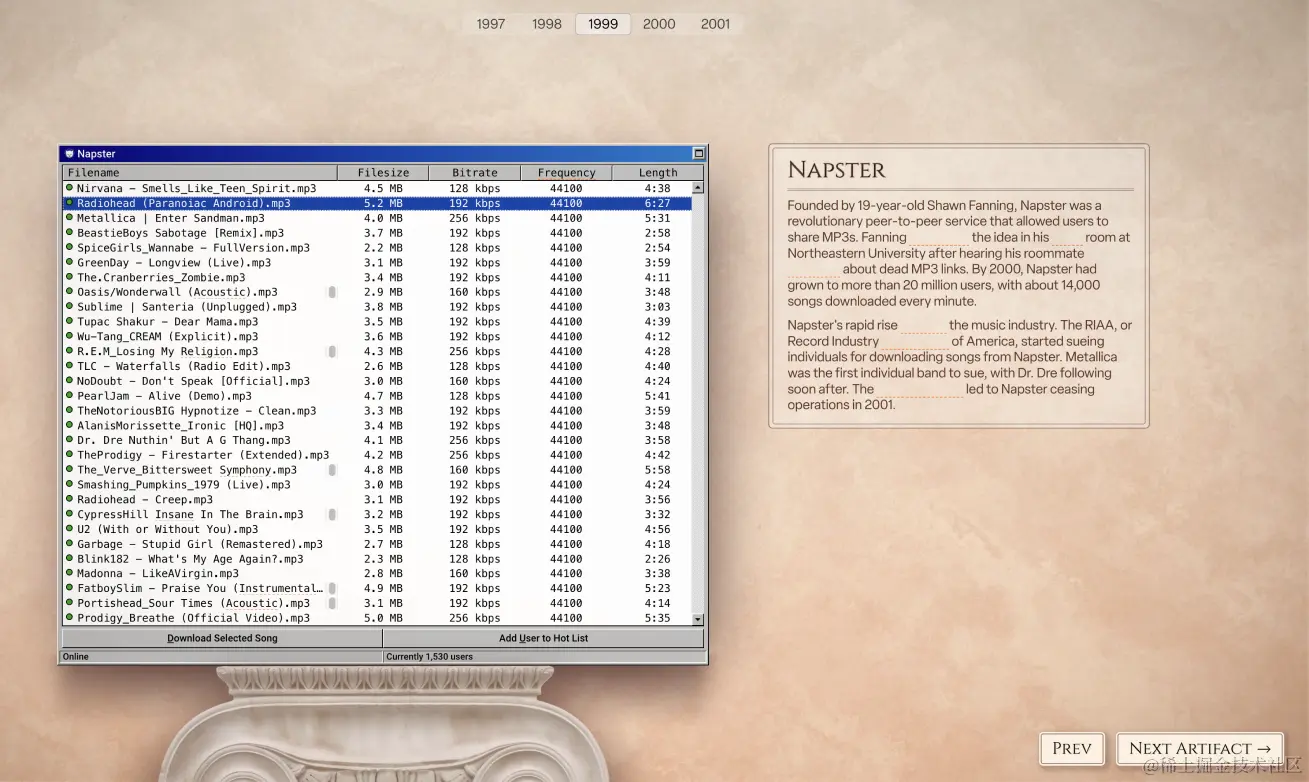This screenshot has width=1309, height=782.
Task: Click green dot beside Tupac Shakur Dear Mama
Action: coord(70,321)
